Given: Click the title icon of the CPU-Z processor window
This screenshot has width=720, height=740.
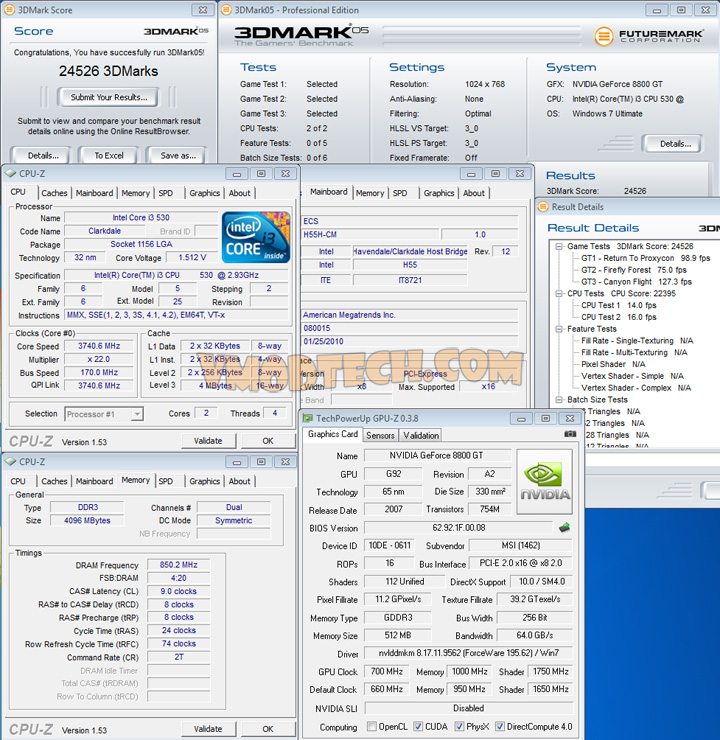Looking at the screenshot, I should pos(10,174).
